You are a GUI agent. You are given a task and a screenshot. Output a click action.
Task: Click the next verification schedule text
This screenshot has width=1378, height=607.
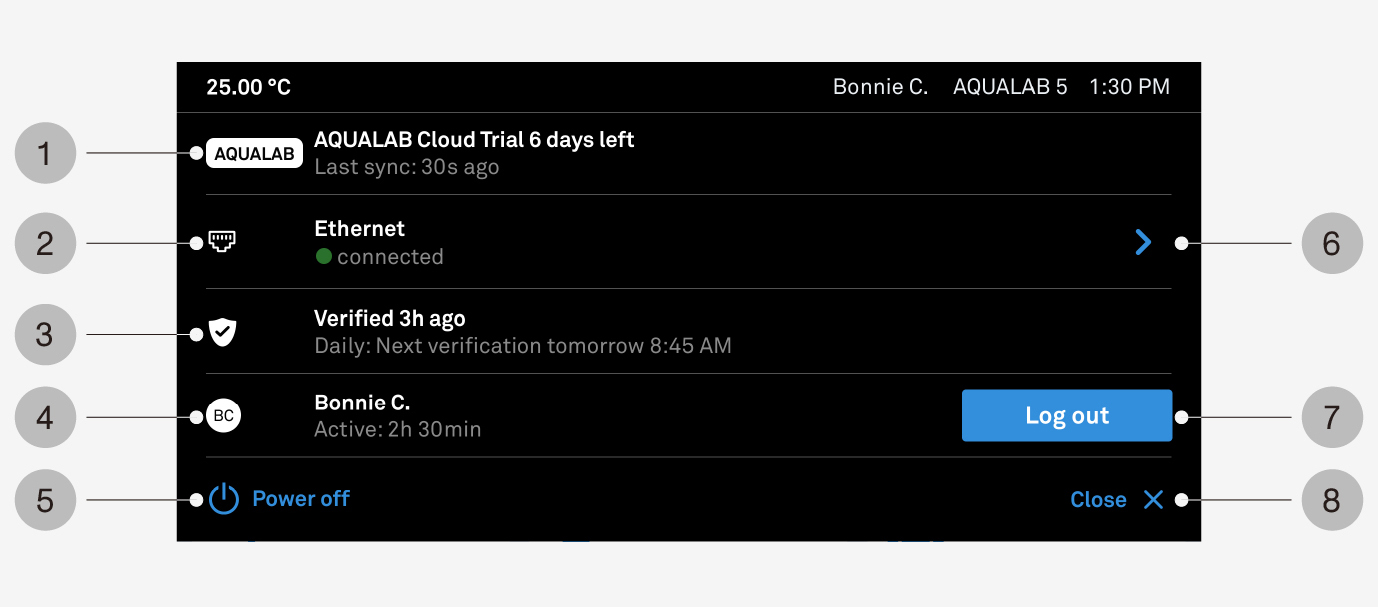coord(523,346)
